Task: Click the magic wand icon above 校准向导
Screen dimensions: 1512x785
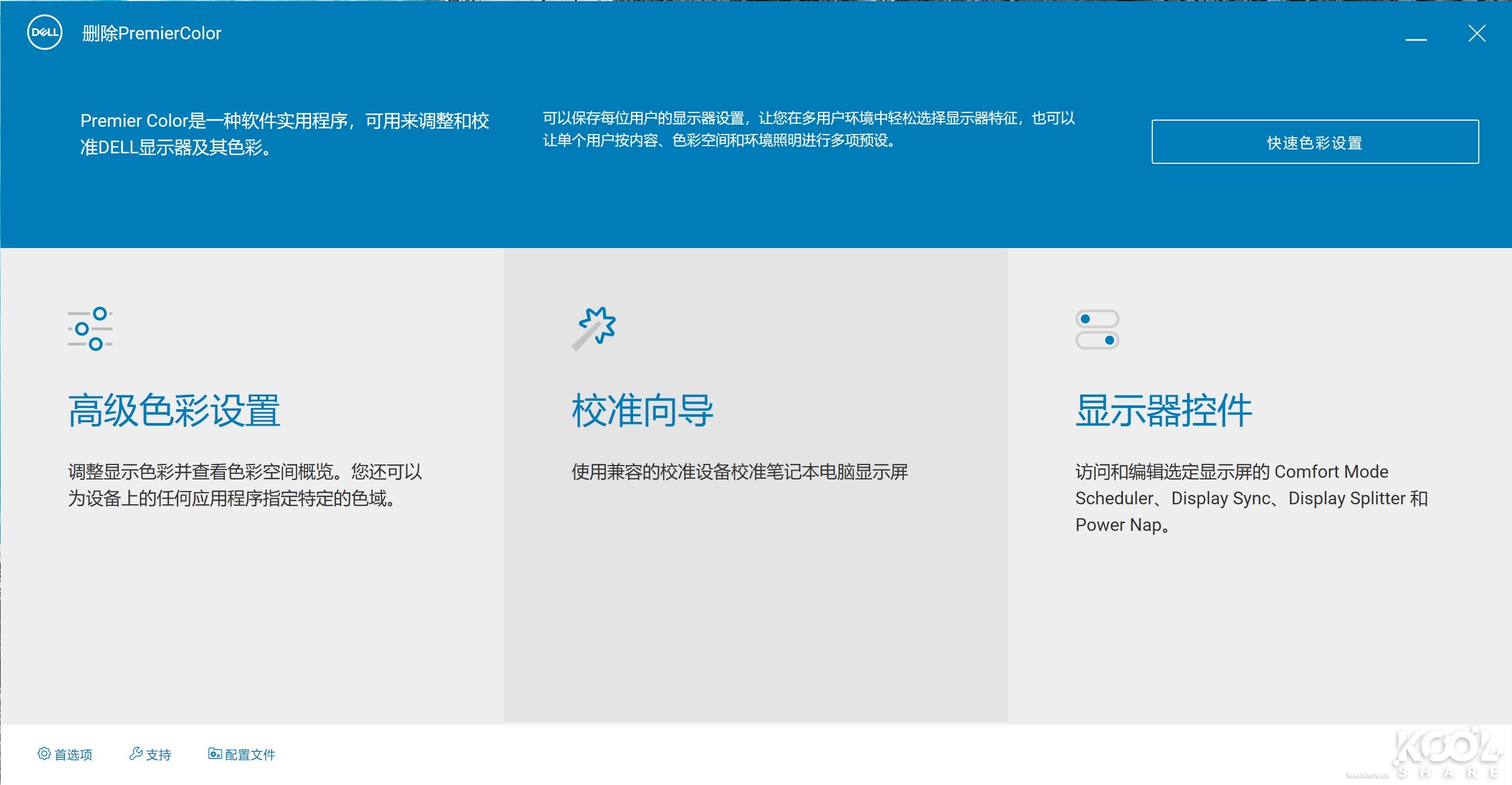Action: (594, 328)
